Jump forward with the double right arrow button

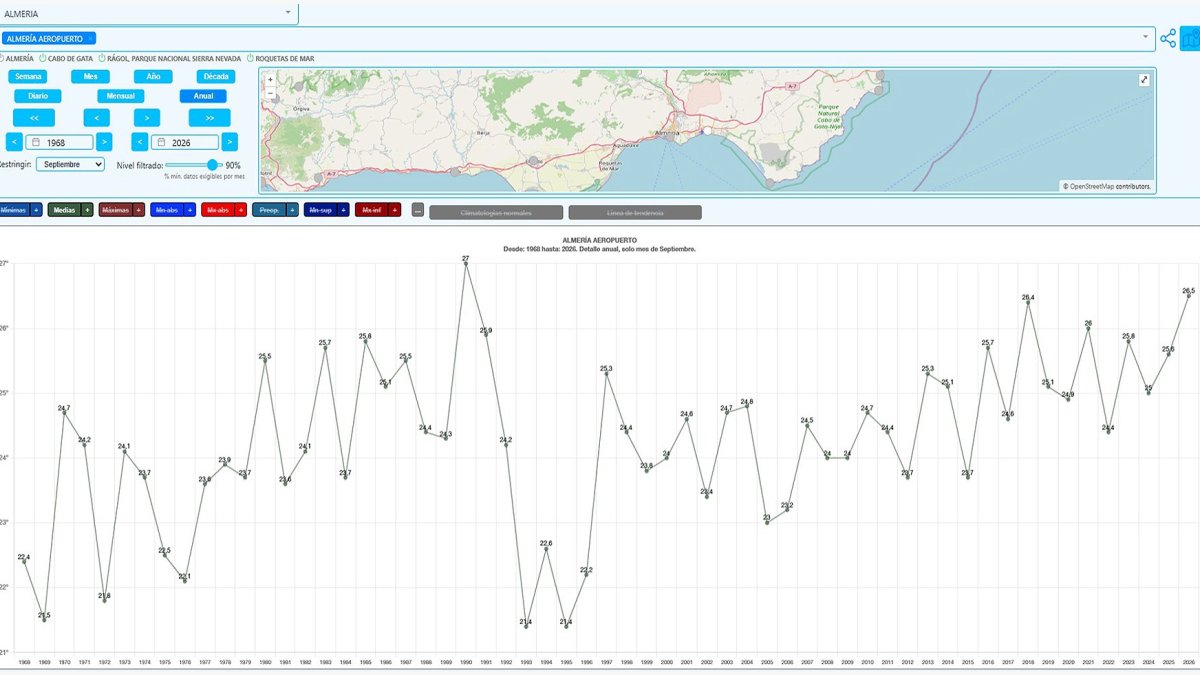pos(210,118)
